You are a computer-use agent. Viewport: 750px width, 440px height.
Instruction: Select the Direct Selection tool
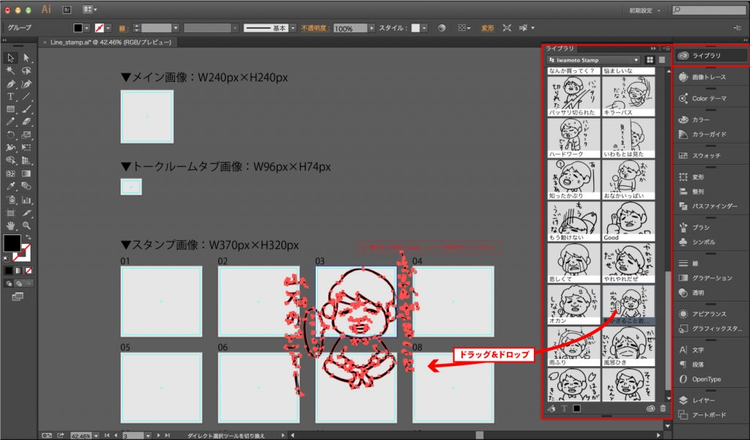coord(26,58)
